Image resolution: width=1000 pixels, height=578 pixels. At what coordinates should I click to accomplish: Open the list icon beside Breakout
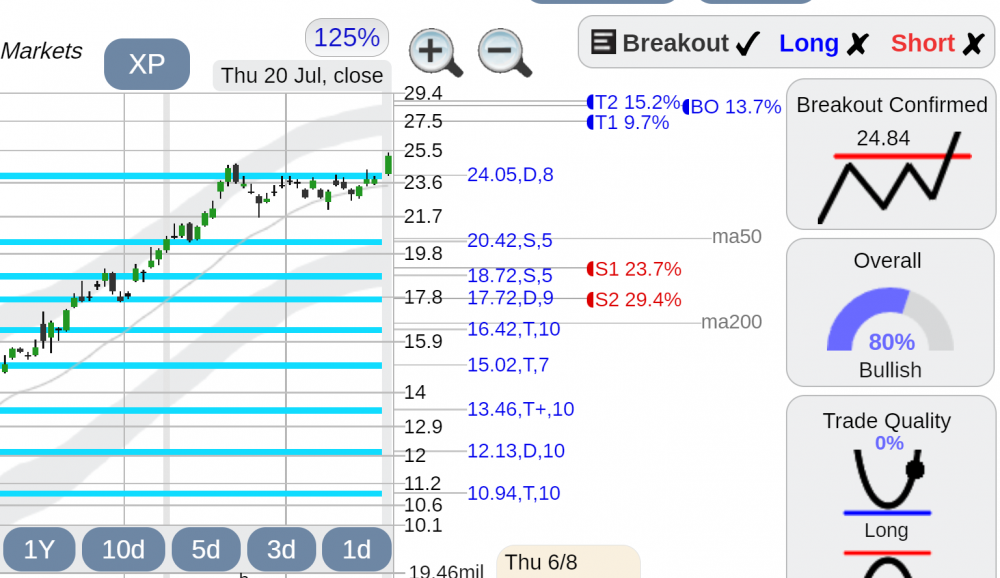[x=603, y=42]
